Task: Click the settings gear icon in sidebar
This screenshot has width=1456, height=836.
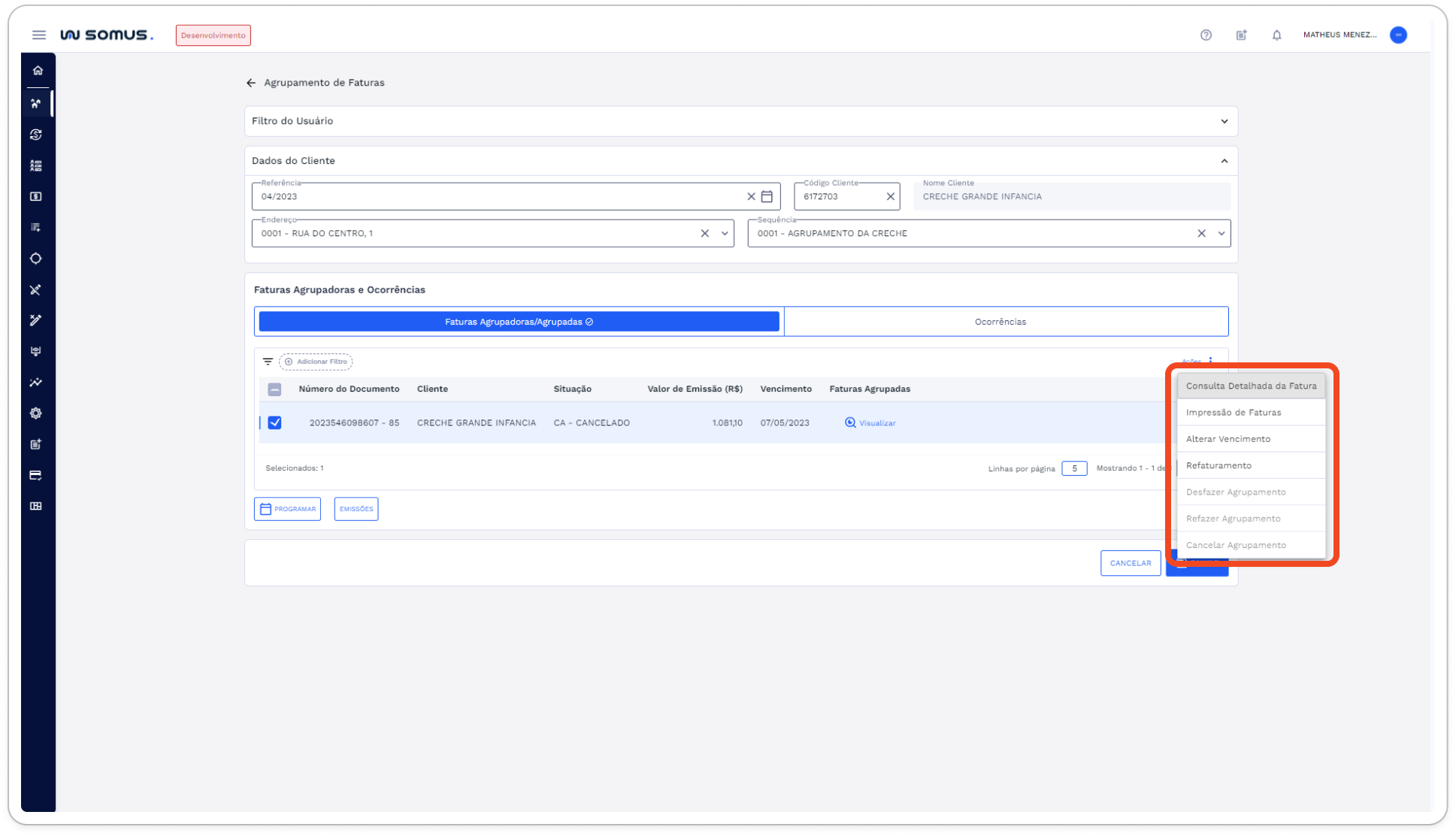Action: click(36, 413)
